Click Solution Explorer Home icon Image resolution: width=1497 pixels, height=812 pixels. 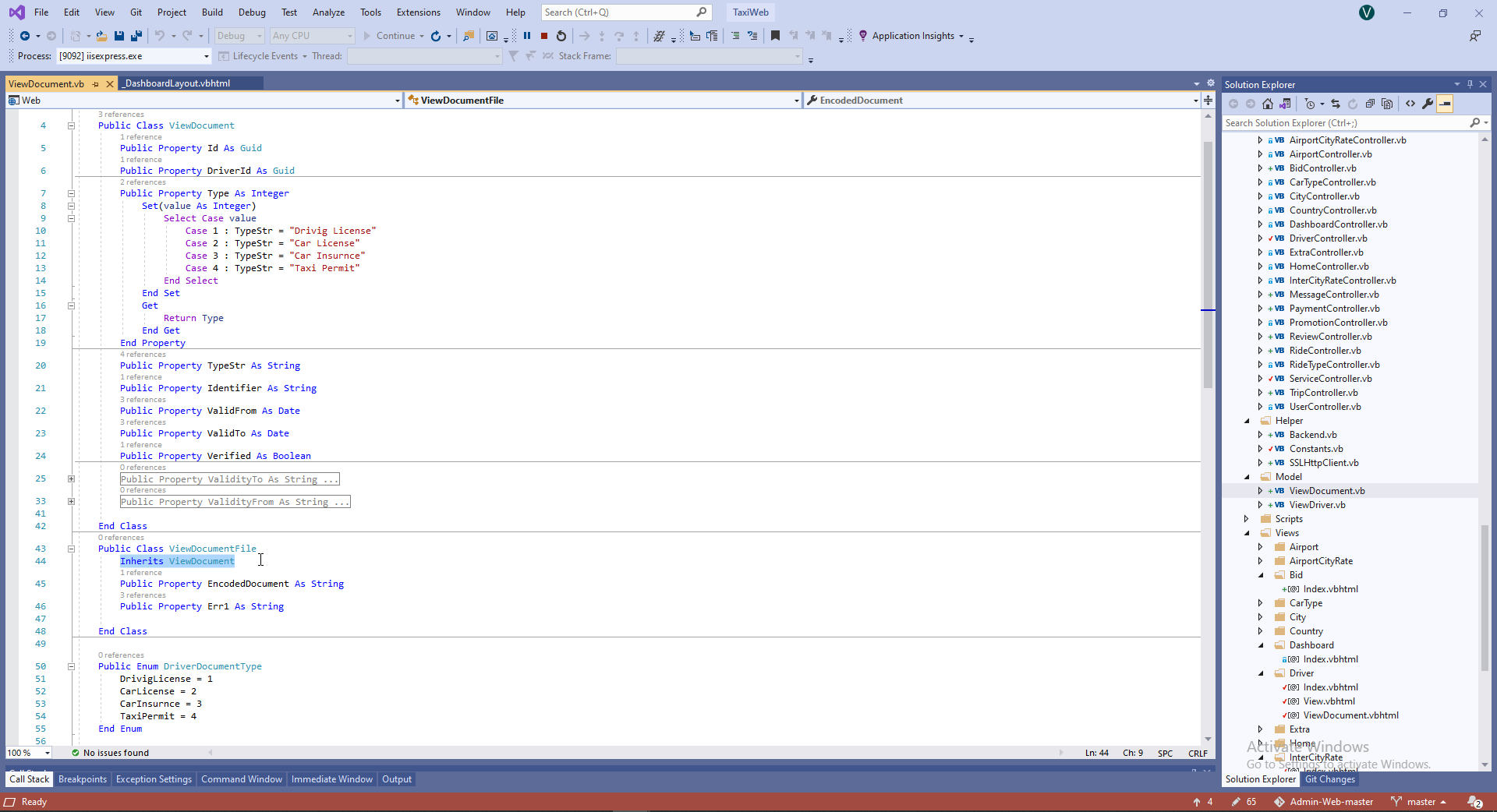point(1268,104)
